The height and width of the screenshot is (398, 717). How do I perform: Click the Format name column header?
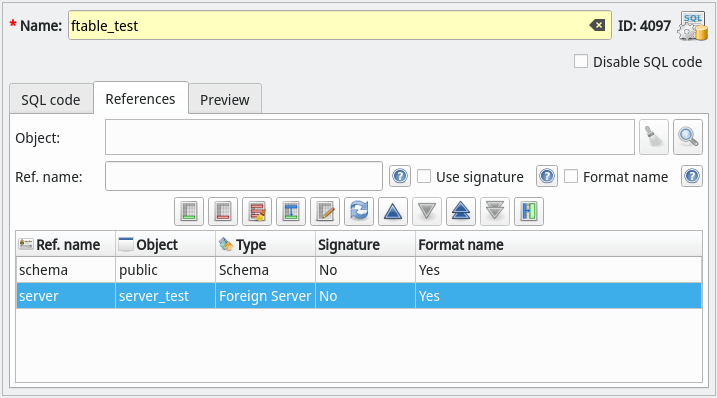click(x=559, y=244)
